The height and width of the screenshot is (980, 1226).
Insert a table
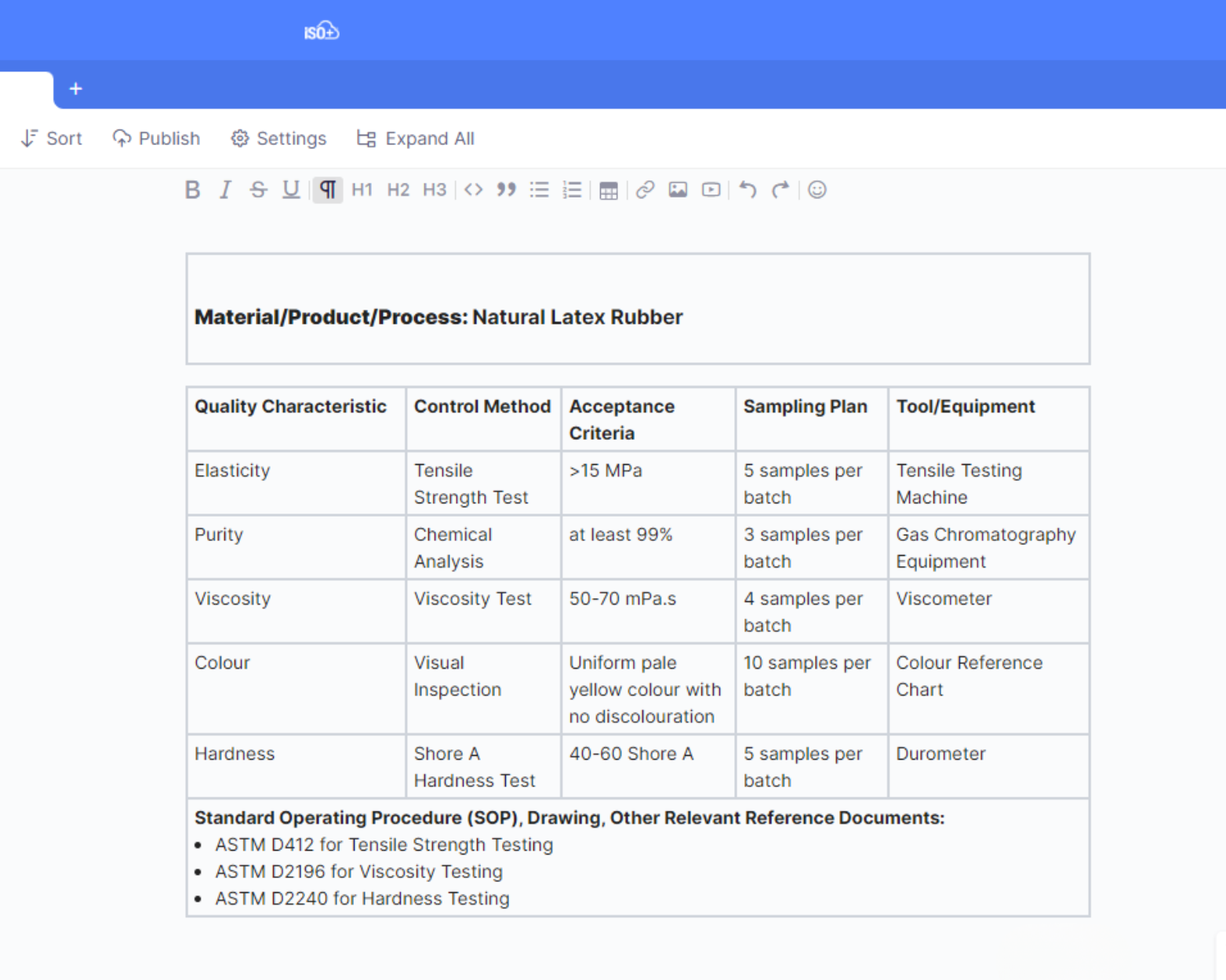click(608, 191)
